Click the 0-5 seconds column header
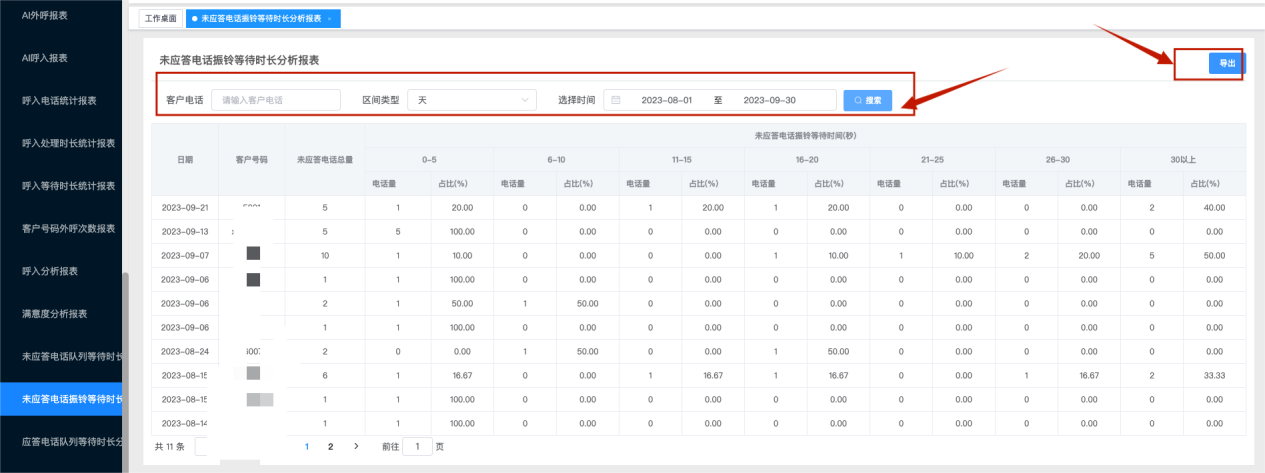 [x=430, y=159]
